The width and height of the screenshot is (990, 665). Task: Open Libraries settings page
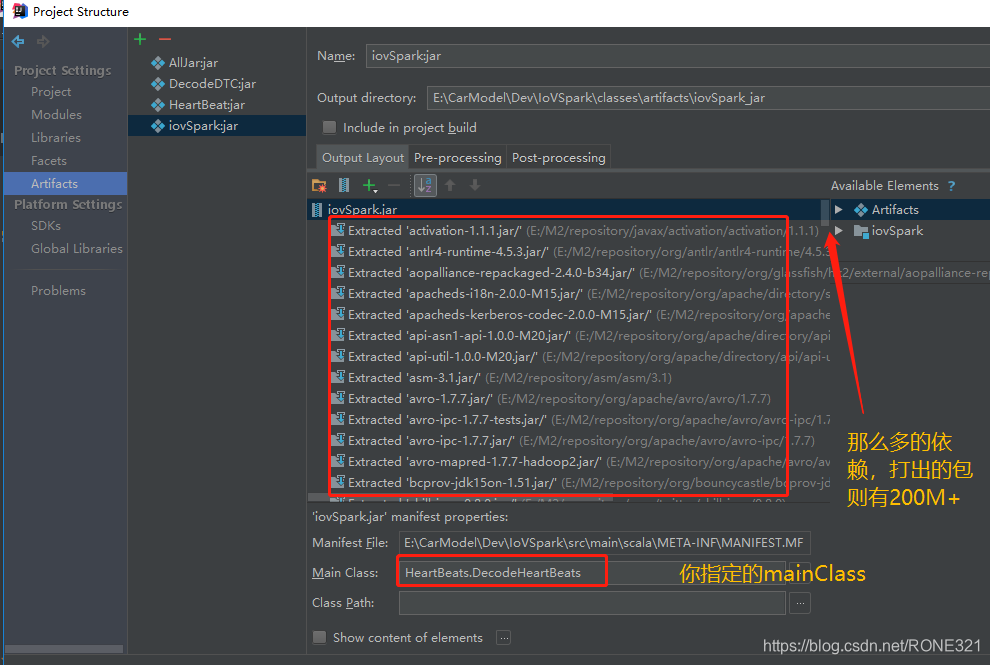[56, 138]
